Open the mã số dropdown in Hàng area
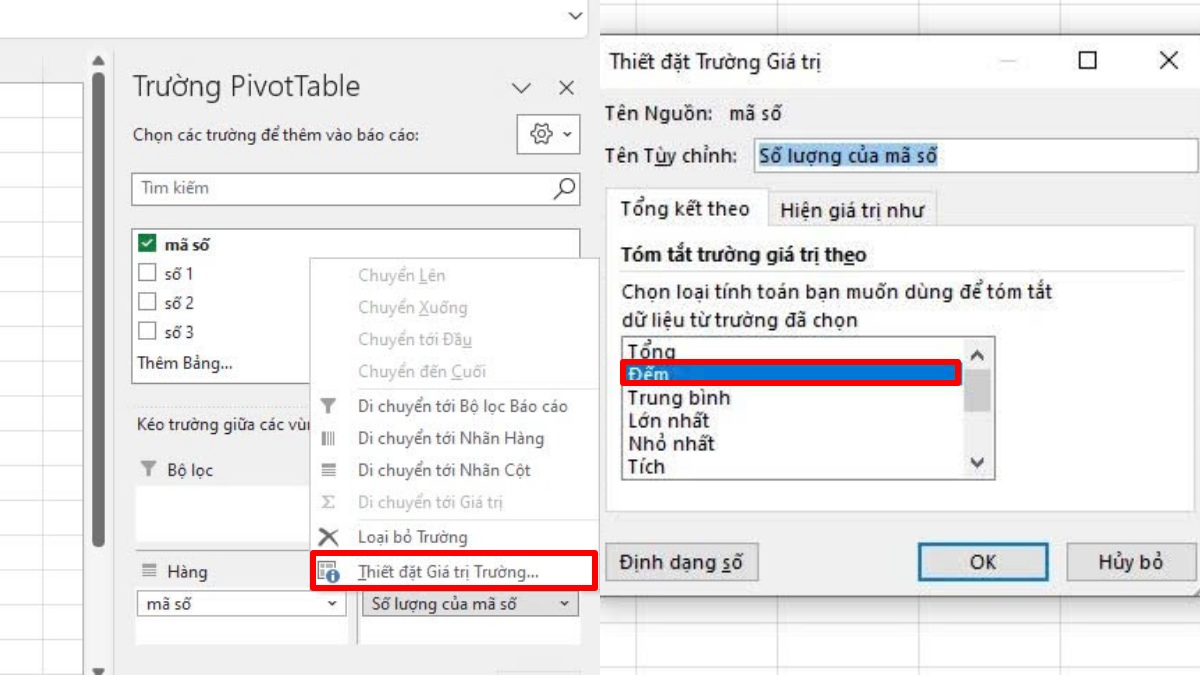The height and width of the screenshot is (675, 1200). (334, 604)
